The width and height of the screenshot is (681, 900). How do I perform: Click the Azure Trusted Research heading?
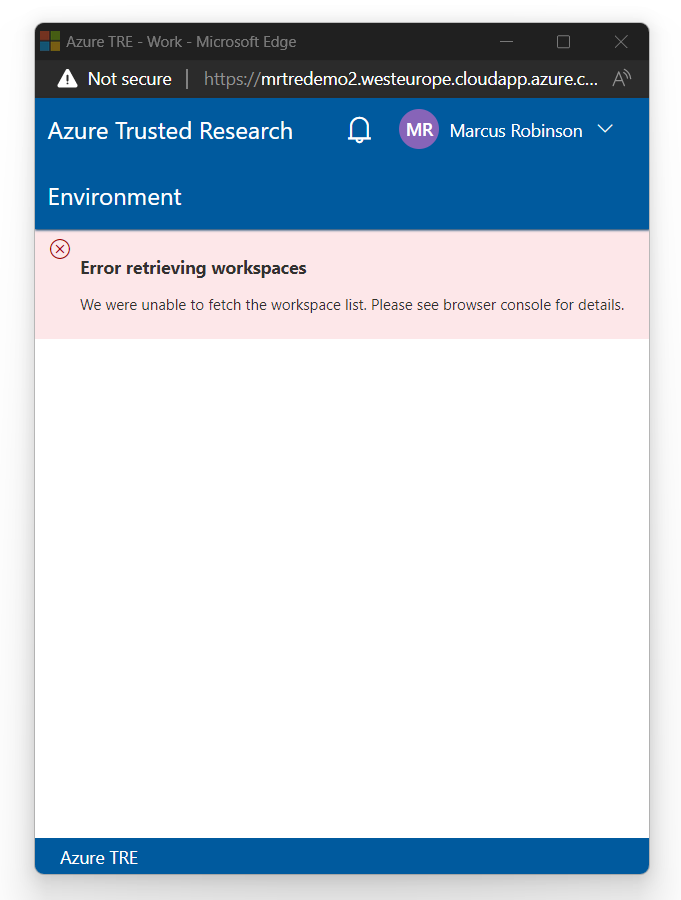pyautogui.click(x=170, y=130)
